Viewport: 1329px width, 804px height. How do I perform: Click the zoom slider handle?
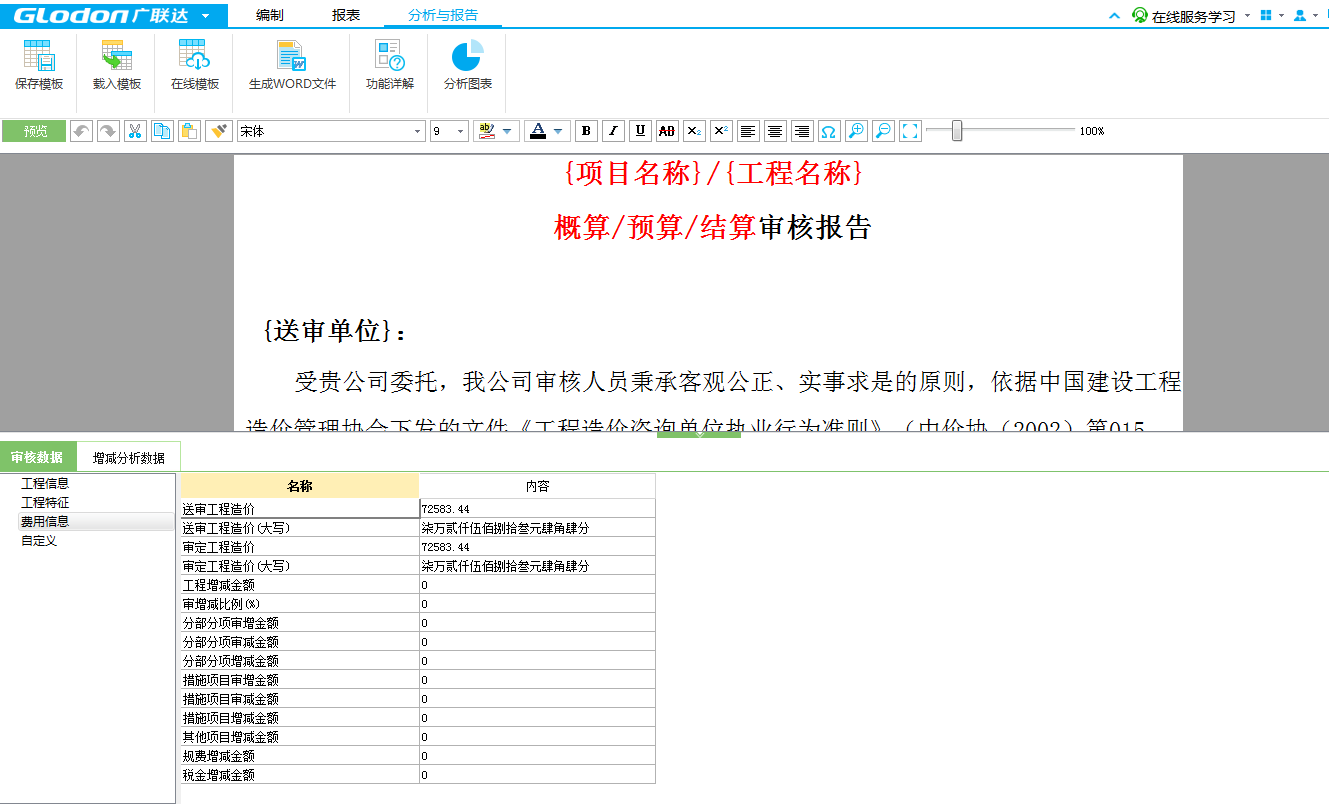tap(957, 131)
